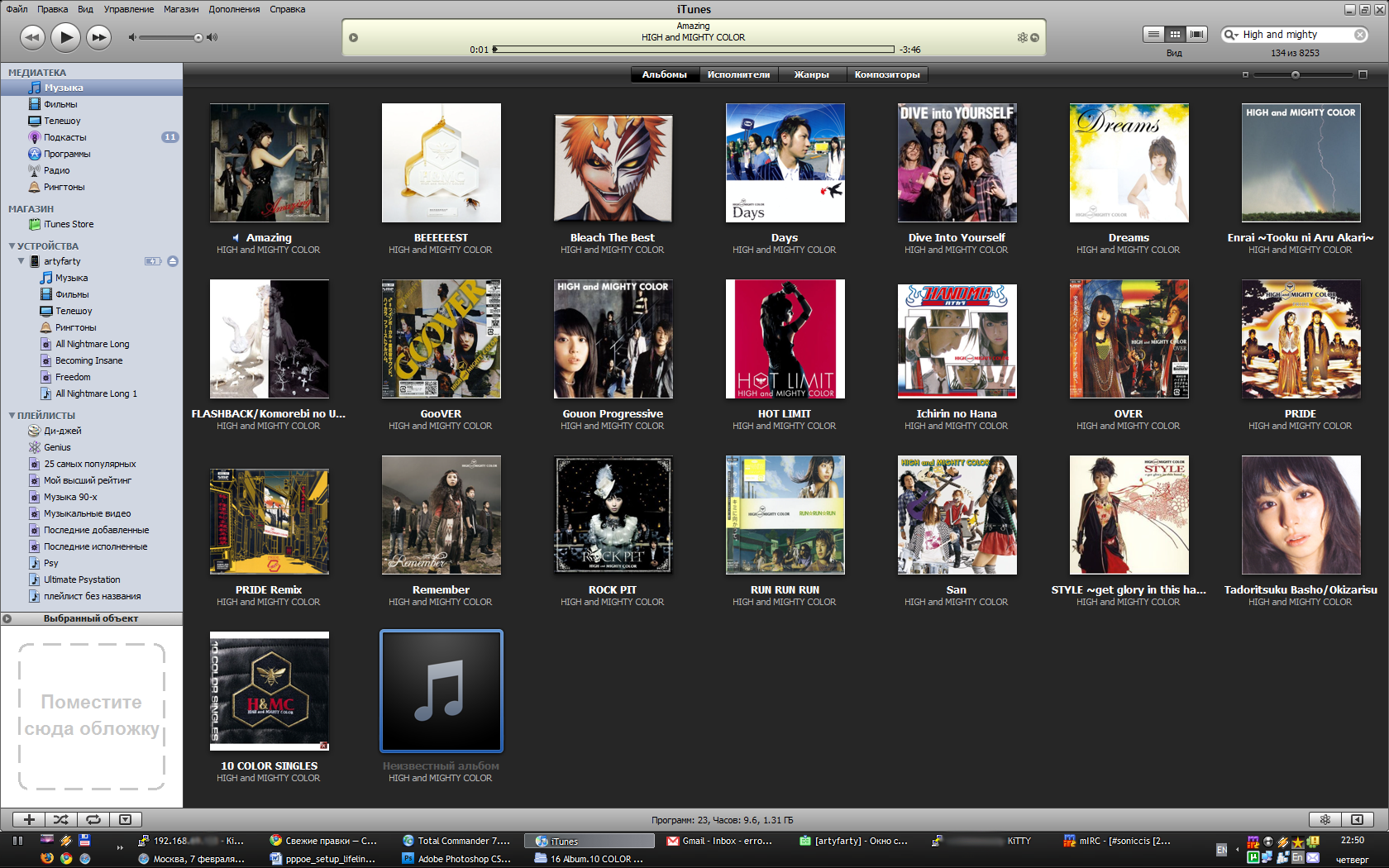The width and height of the screenshot is (1389, 868).
Task: Collapse the ПЛЕЙЛИСТЫ section
Action: click(12, 416)
